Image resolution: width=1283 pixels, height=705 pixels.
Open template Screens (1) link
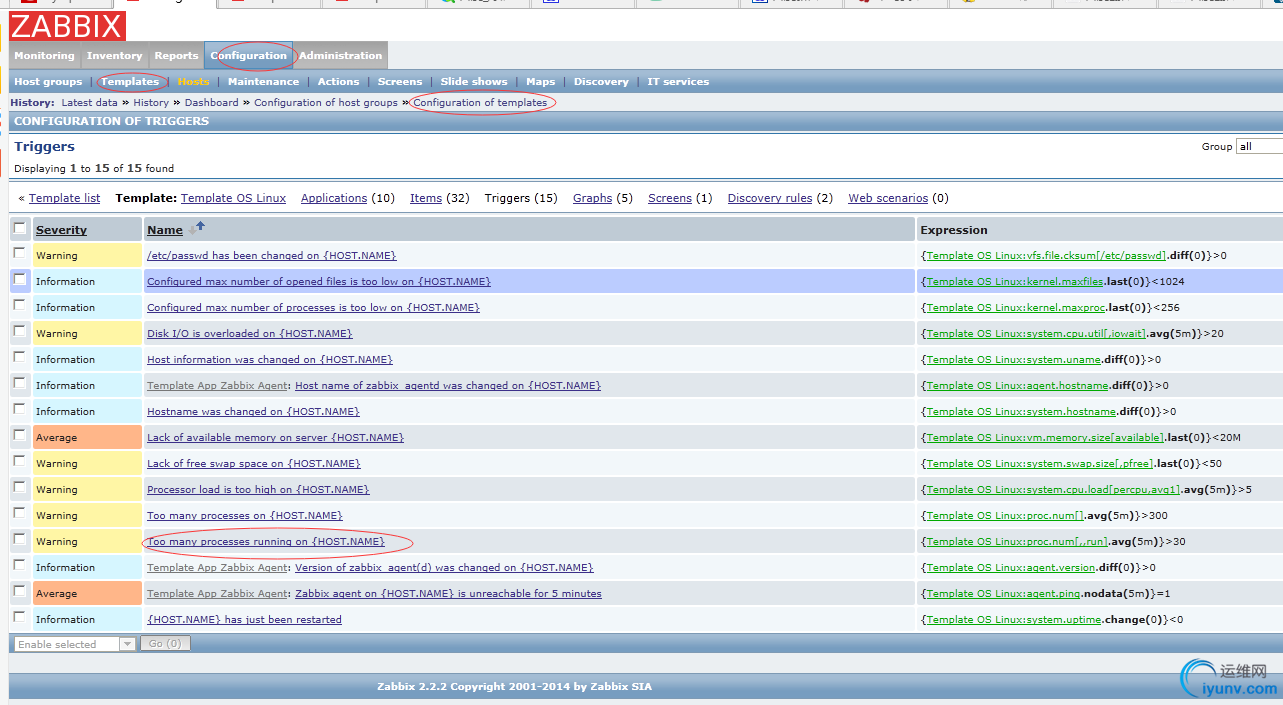point(670,198)
